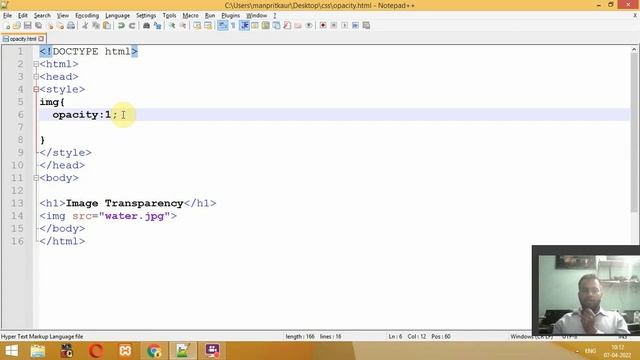Print the document using the Print icon
Image resolution: width=640 pixels, height=360 pixels.
[71, 26]
